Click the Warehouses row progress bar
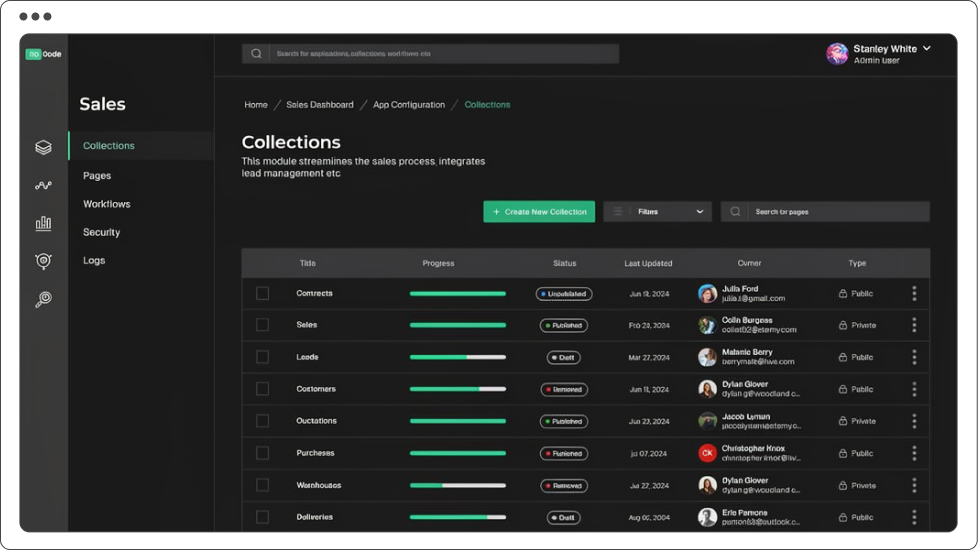 coord(458,485)
